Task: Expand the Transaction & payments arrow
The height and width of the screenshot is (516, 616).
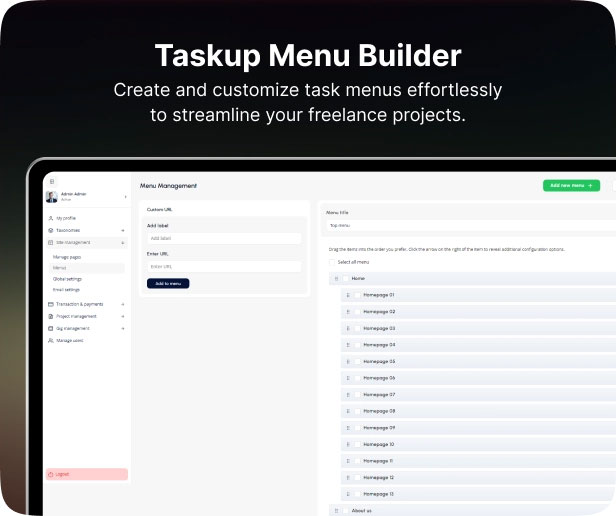Action: (x=123, y=304)
